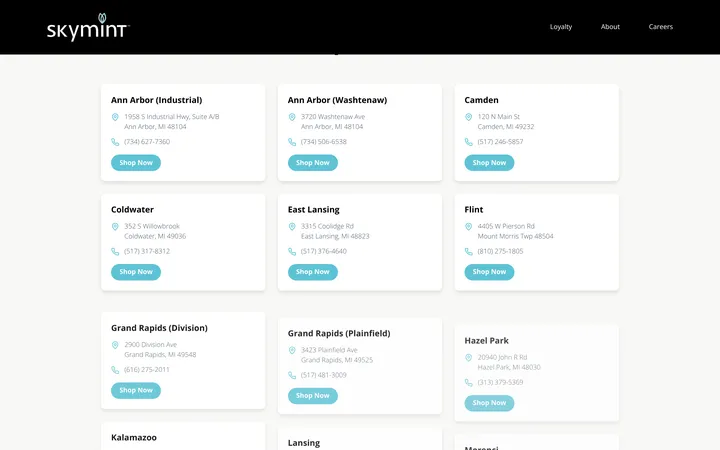Click phone number (517) 246-5857
720x450 pixels.
coord(500,142)
